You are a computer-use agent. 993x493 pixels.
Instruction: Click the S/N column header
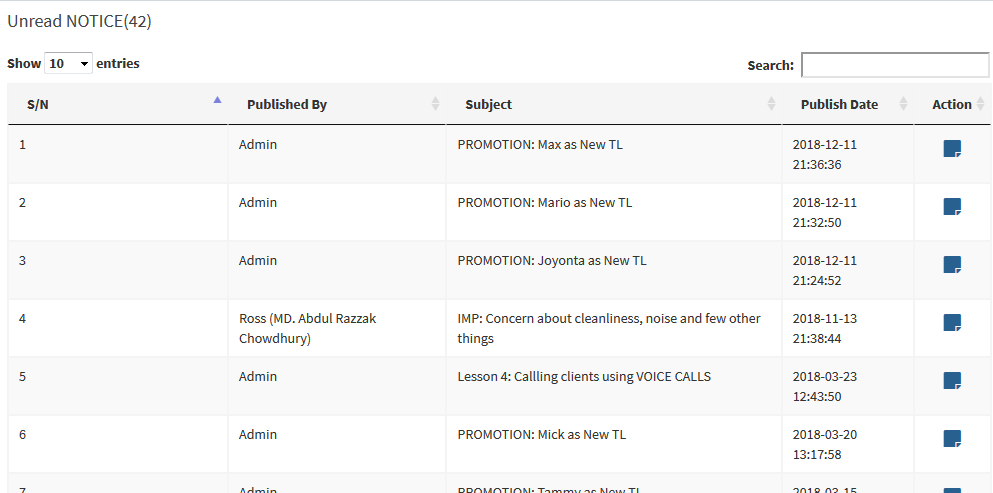click(38, 104)
